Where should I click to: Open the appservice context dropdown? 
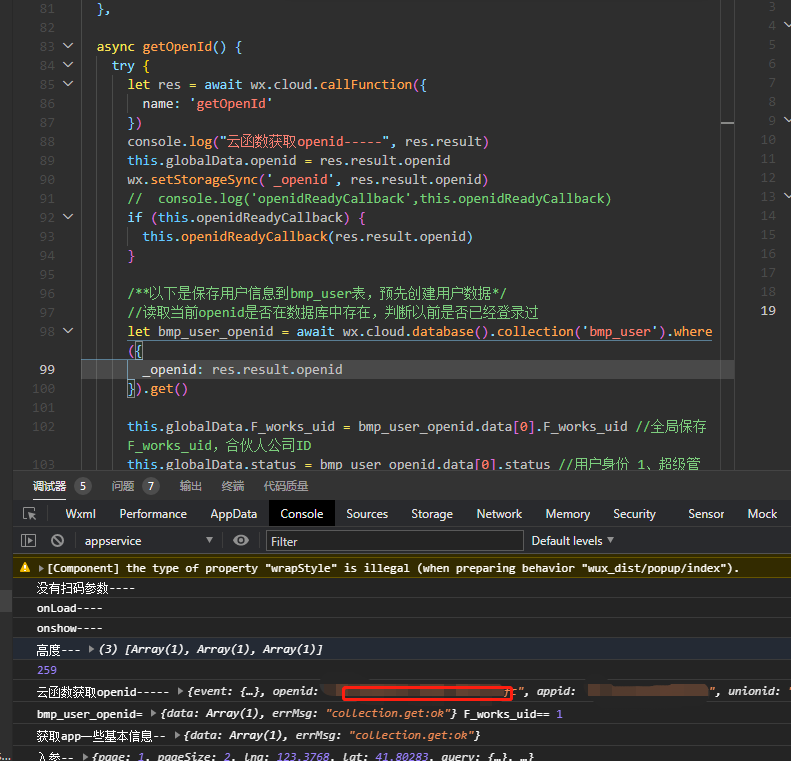click(148, 541)
